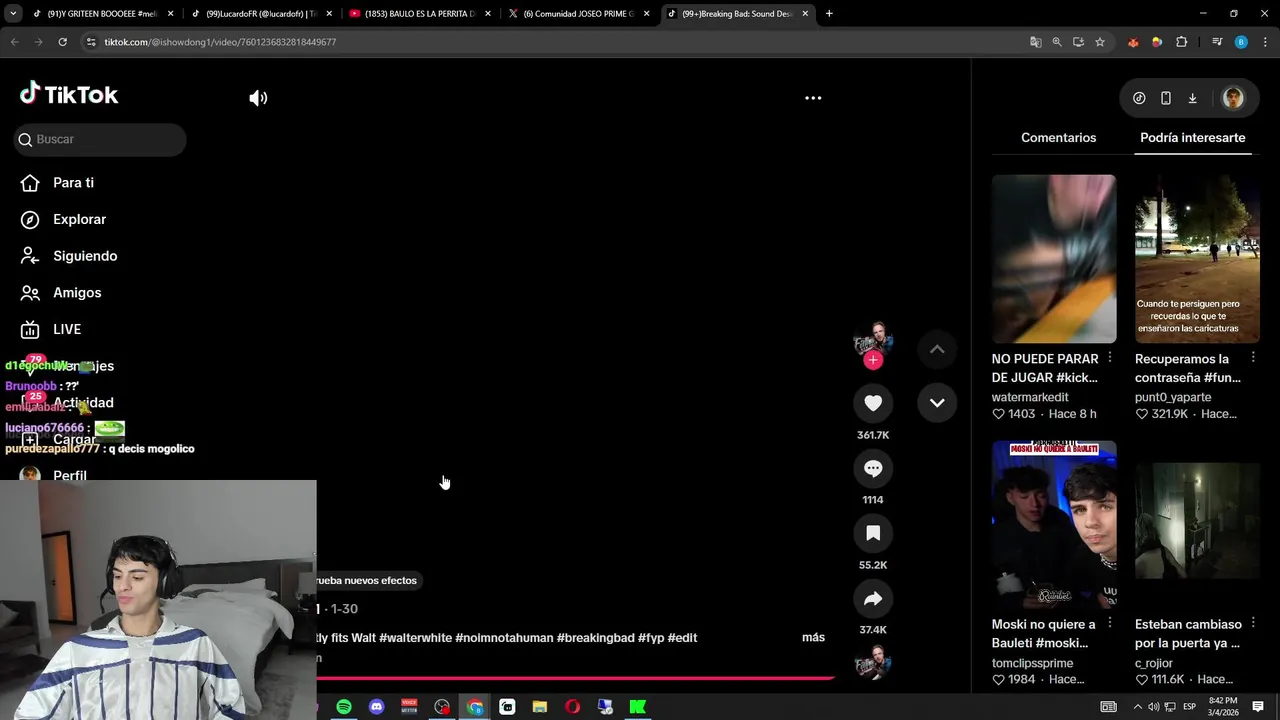The height and width of the screenshot is (720, 1280).
Task: Install app icon in address bar
Action: [1078, 42]
